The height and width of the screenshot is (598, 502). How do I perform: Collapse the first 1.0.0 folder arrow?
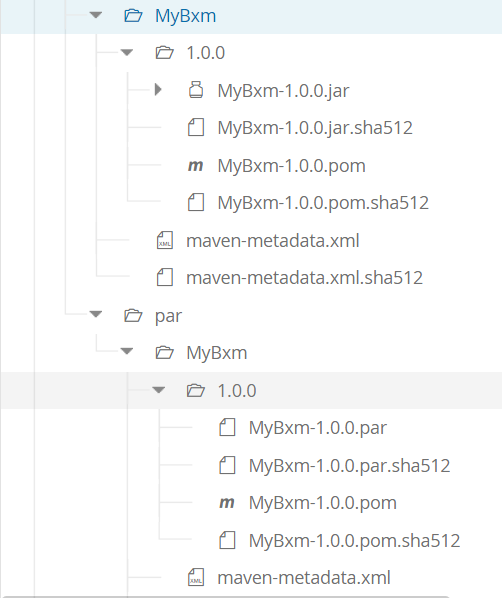127,52
